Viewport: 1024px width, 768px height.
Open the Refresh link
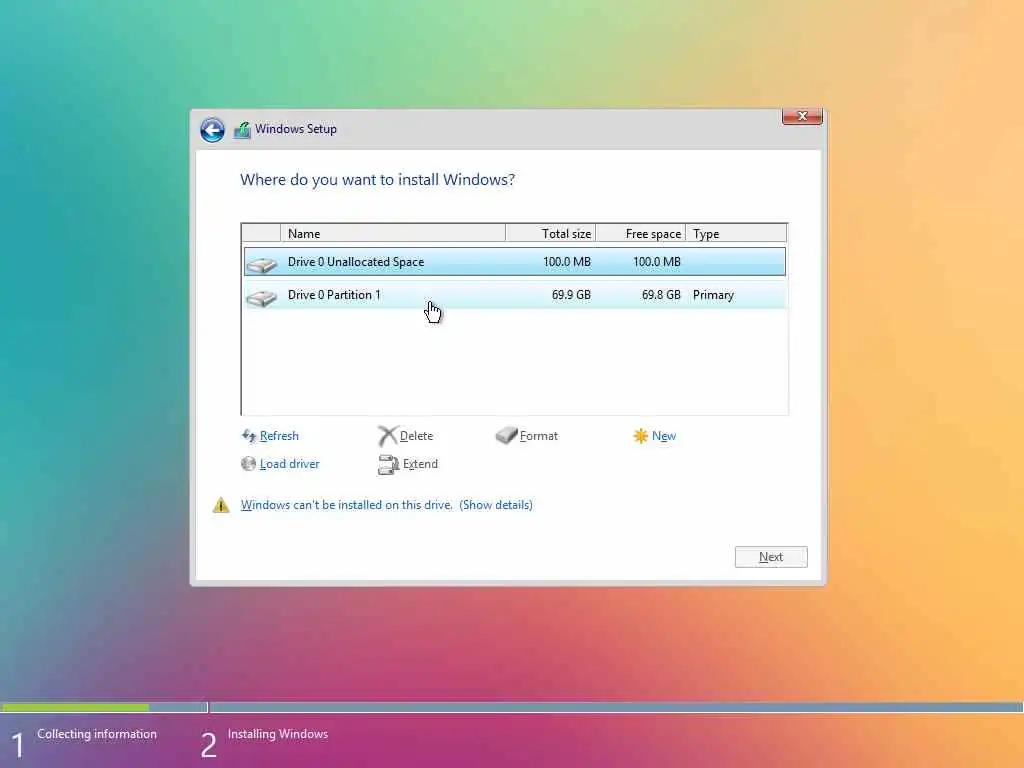pos(279,436)
